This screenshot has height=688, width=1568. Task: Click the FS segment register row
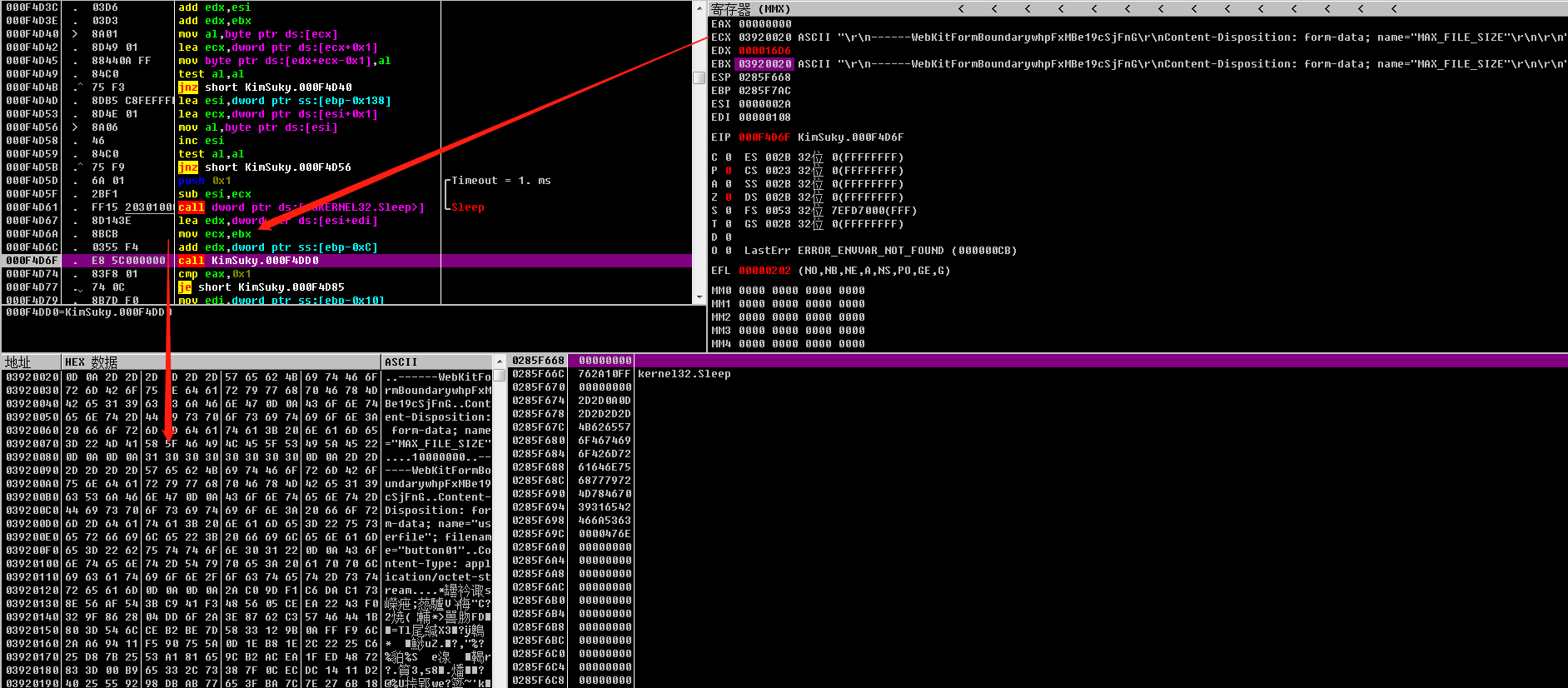pyautogui.click(x=830, y=211)
